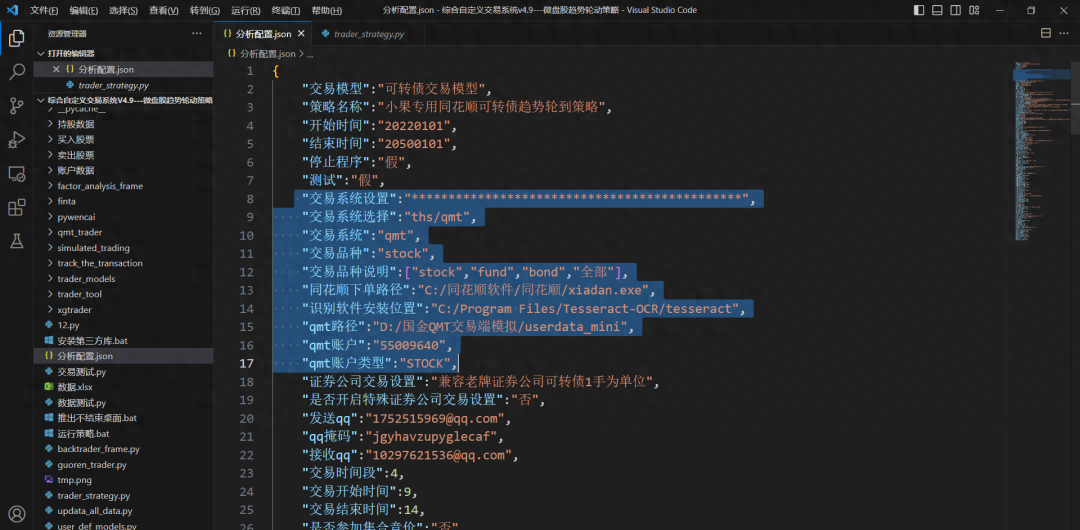Open 12.py in the file tree
1080x530 pixels.
pos(124,325)
